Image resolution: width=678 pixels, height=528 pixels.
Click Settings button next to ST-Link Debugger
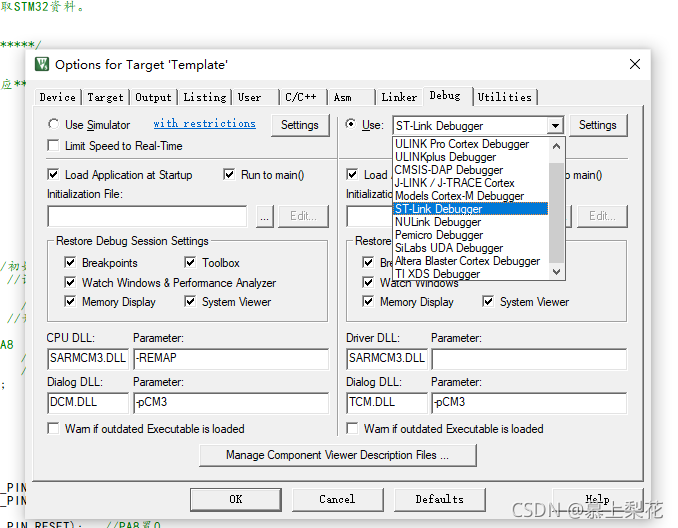(598, 125)
